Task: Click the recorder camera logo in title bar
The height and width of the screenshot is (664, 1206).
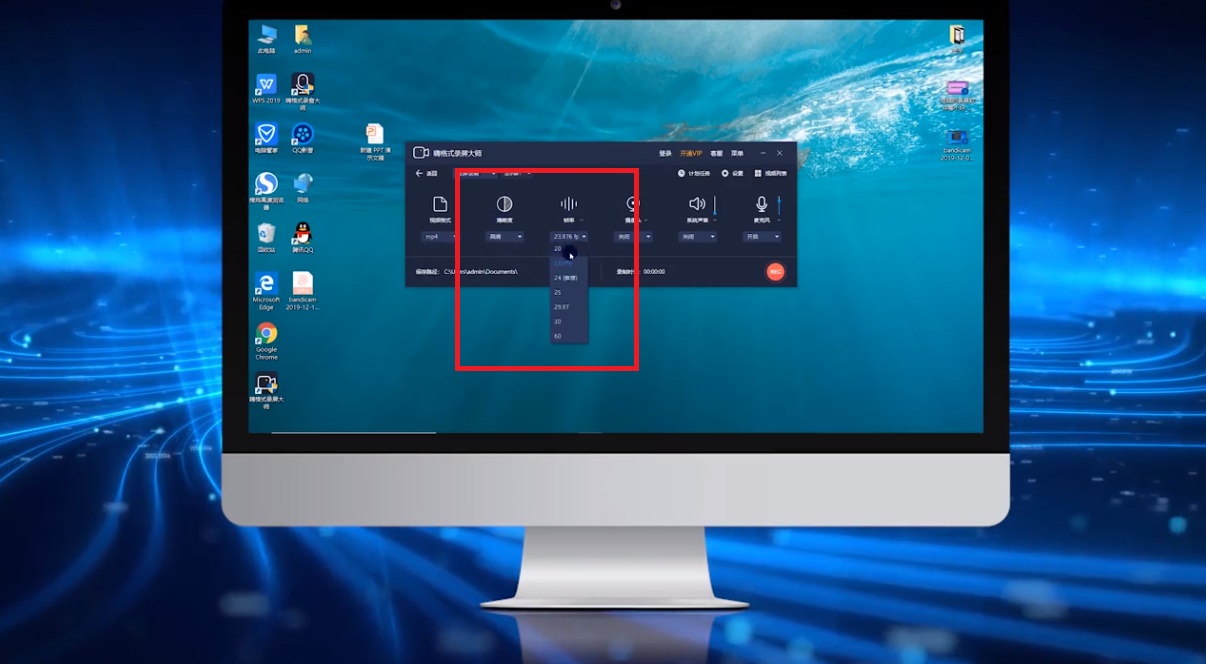Action: (x=421, y=153)
